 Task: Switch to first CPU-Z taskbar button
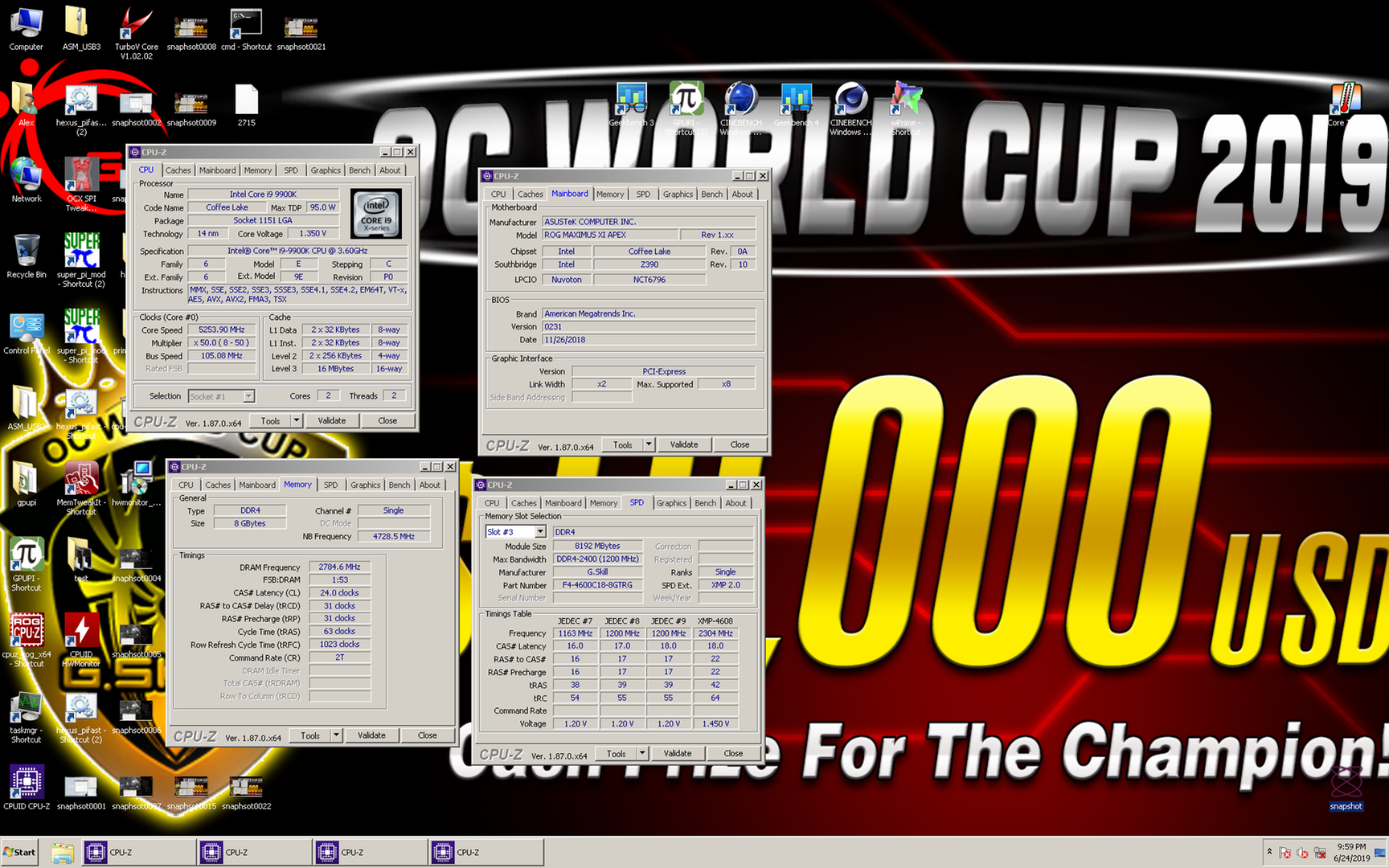pos(138,852)
